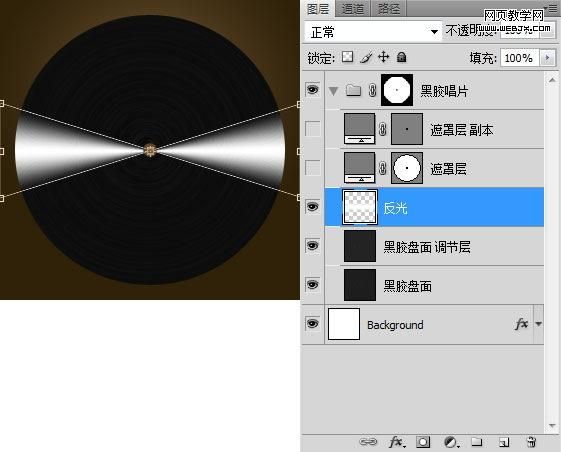Hide the 黑胶盘面 layer
This screenshot has height=452, width=561.
click(312, 285)
